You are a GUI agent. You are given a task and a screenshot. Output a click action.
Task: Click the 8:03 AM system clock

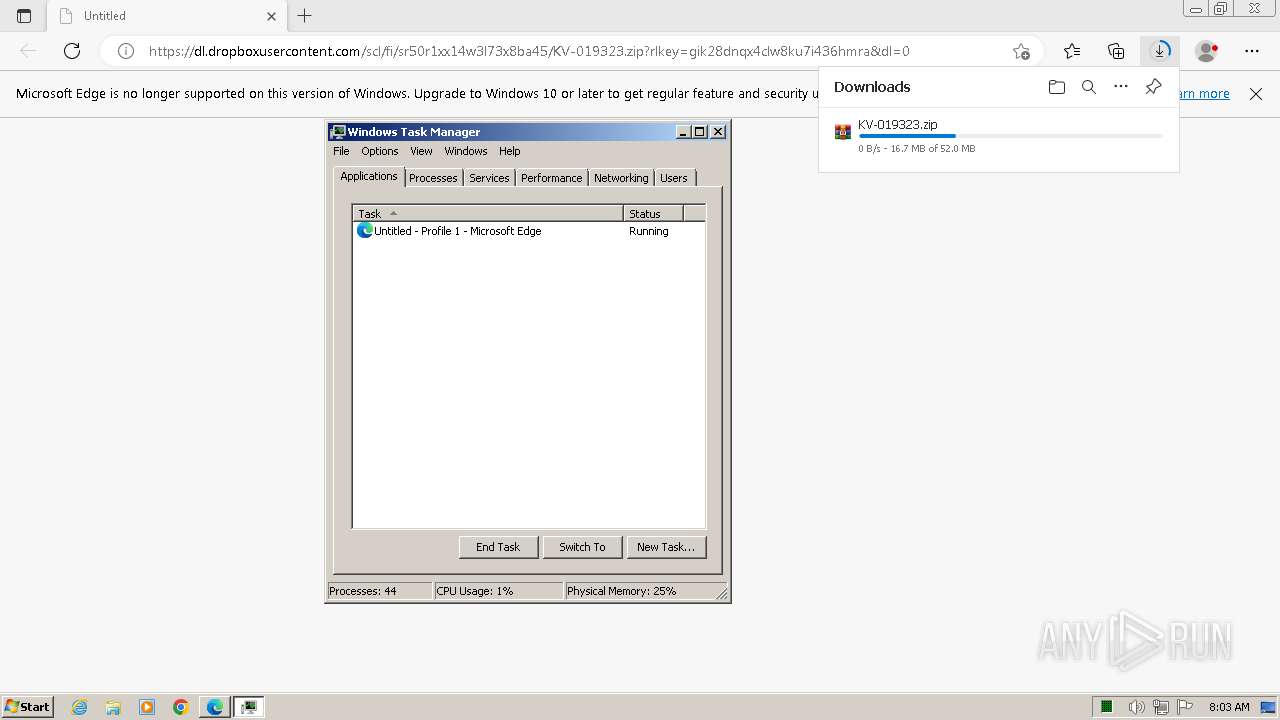click(1229, 707)
